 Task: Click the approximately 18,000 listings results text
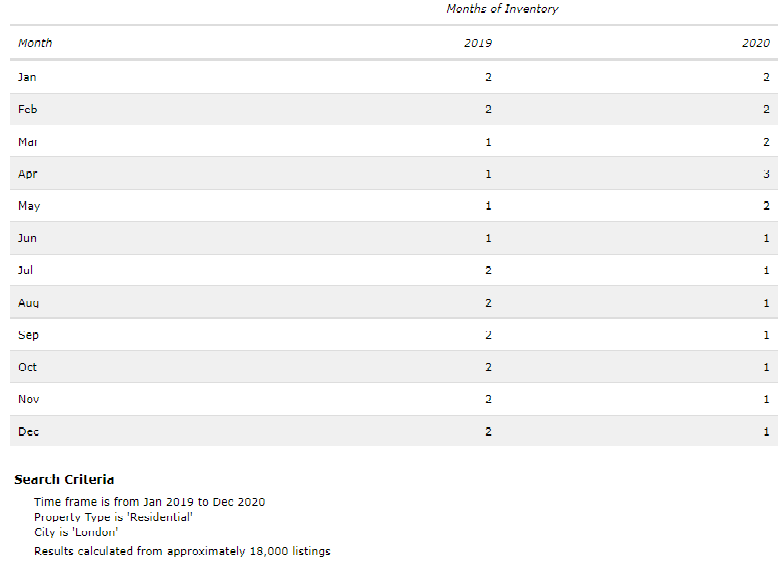182,551
